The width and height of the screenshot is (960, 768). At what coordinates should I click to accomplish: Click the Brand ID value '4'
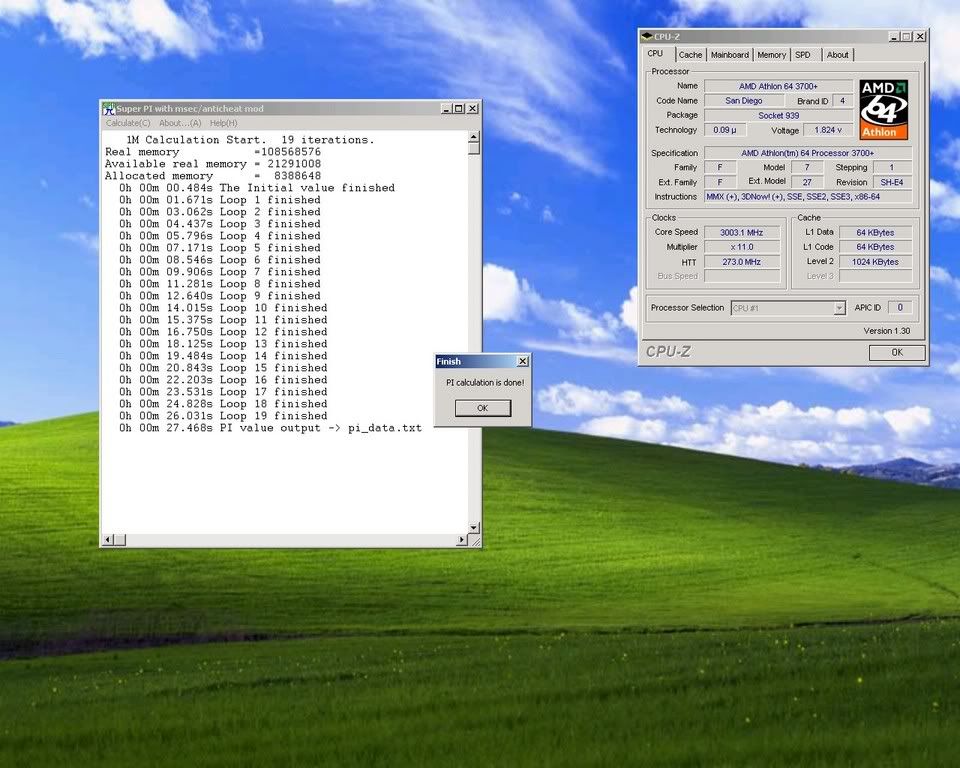click(842, 101)
